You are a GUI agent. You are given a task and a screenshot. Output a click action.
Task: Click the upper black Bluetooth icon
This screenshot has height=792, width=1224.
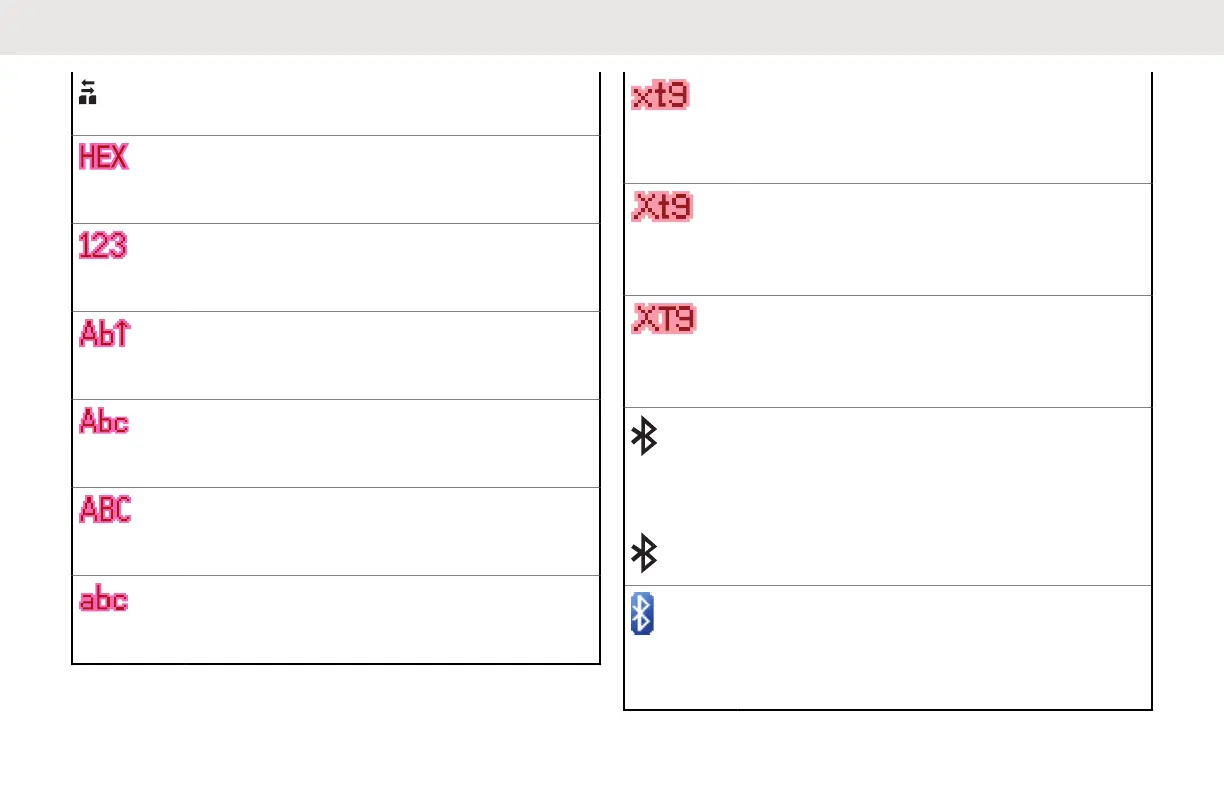[646, 438]
